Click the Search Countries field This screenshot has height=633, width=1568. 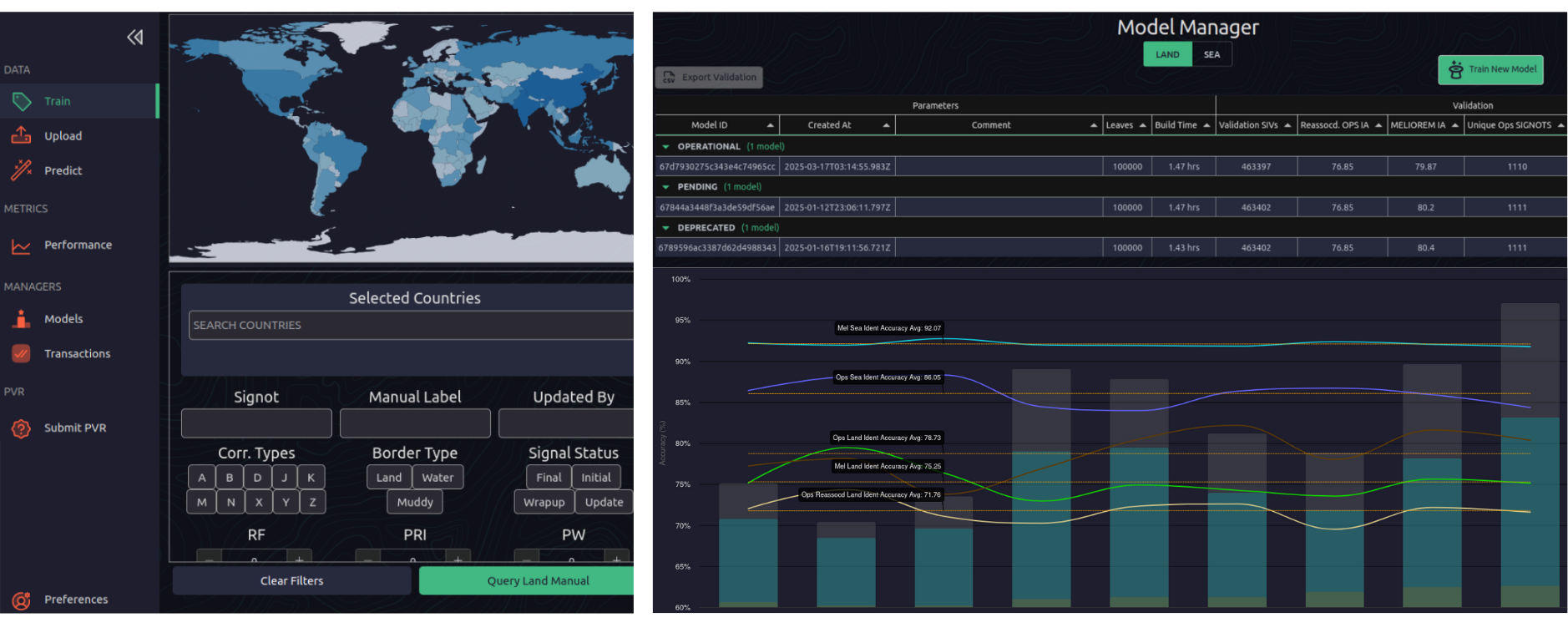coord(411,325)
